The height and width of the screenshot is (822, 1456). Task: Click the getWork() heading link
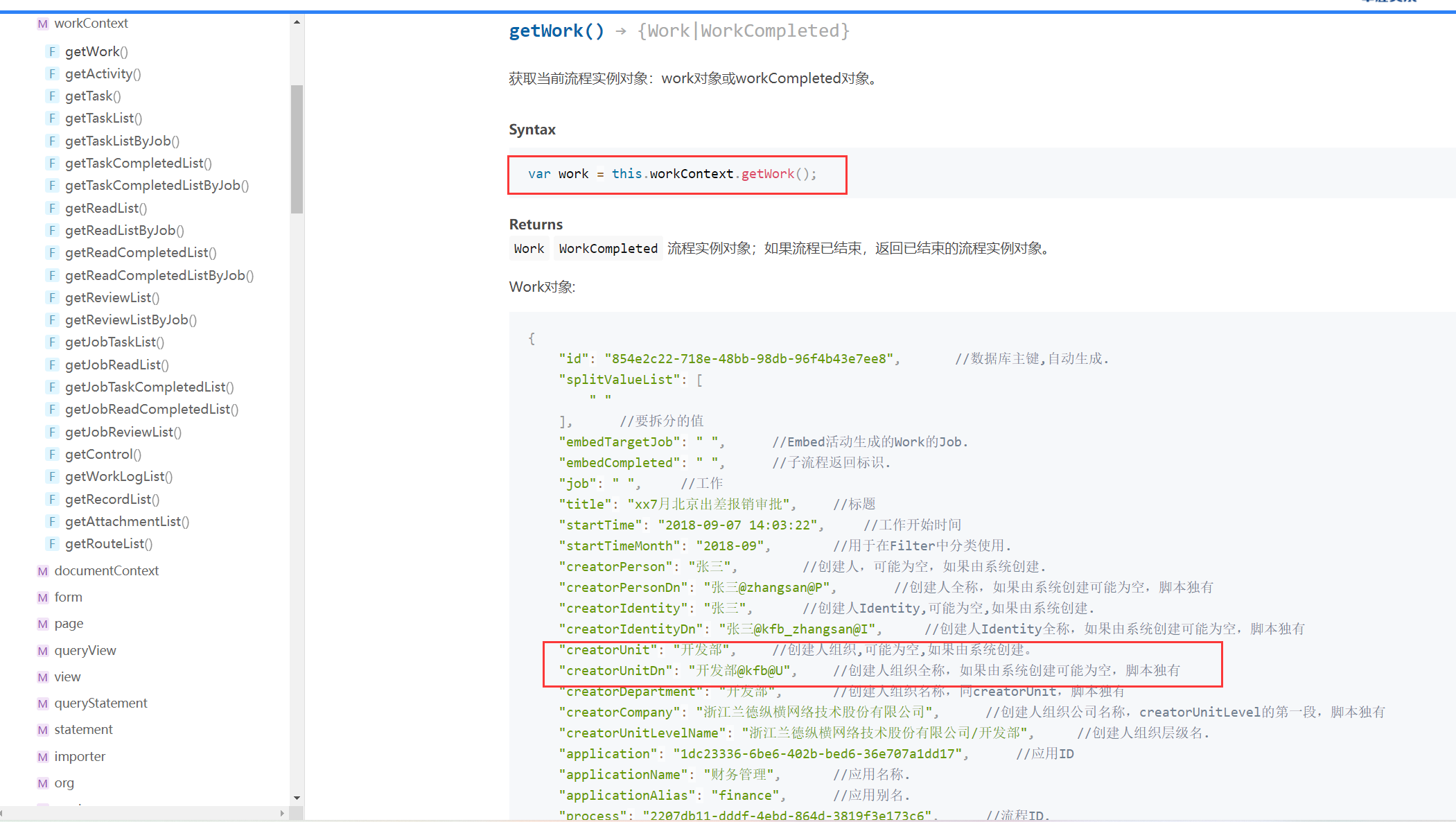click(x=556, y=31)
